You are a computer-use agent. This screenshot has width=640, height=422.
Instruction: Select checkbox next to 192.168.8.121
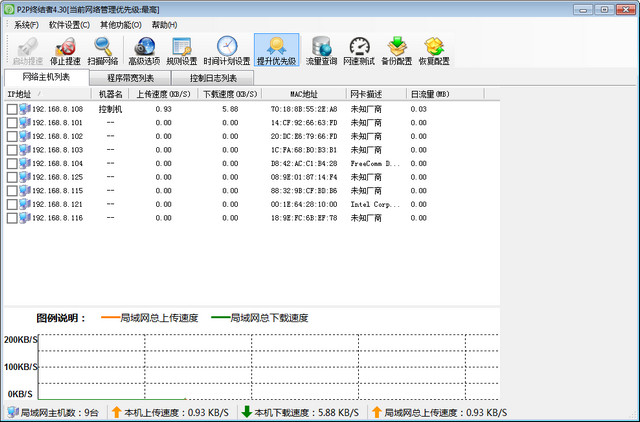coord(12,204)
